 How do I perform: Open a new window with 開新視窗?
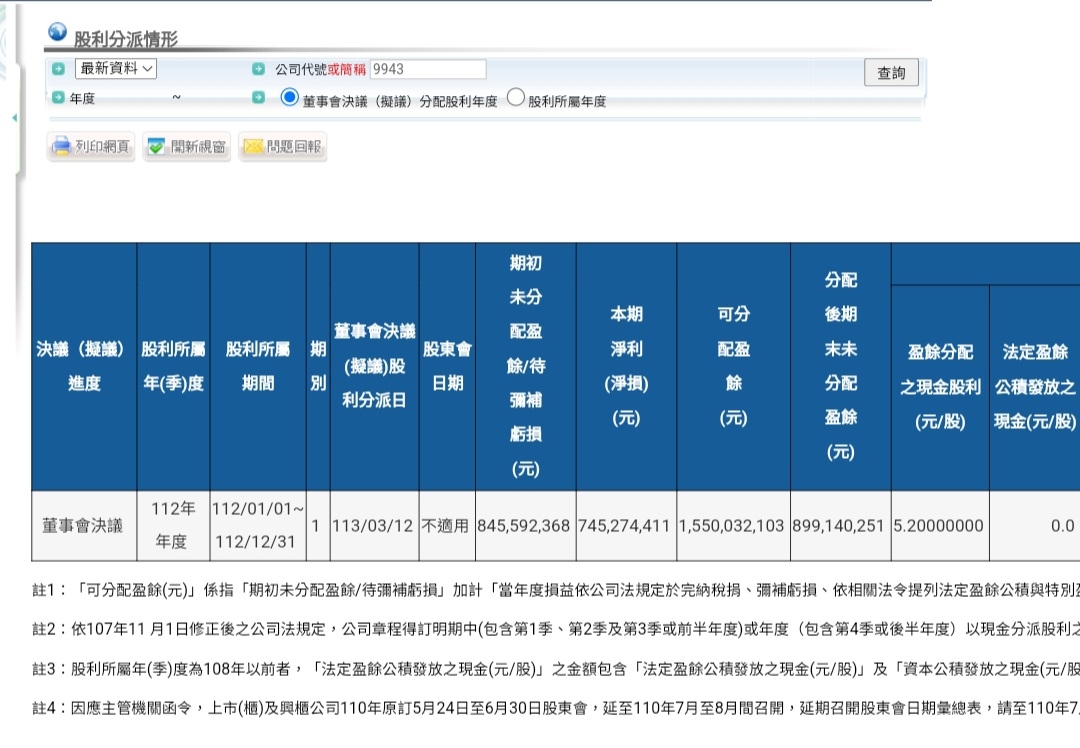186,147
